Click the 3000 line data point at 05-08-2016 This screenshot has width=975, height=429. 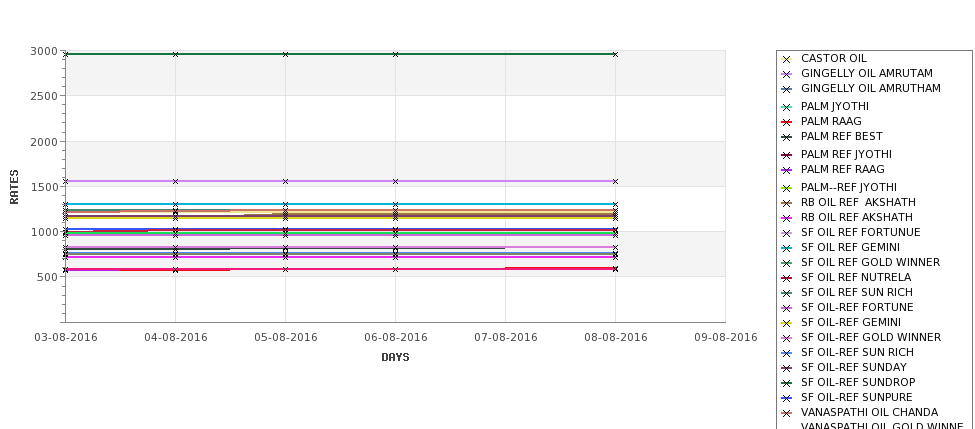tap(285, 55)
